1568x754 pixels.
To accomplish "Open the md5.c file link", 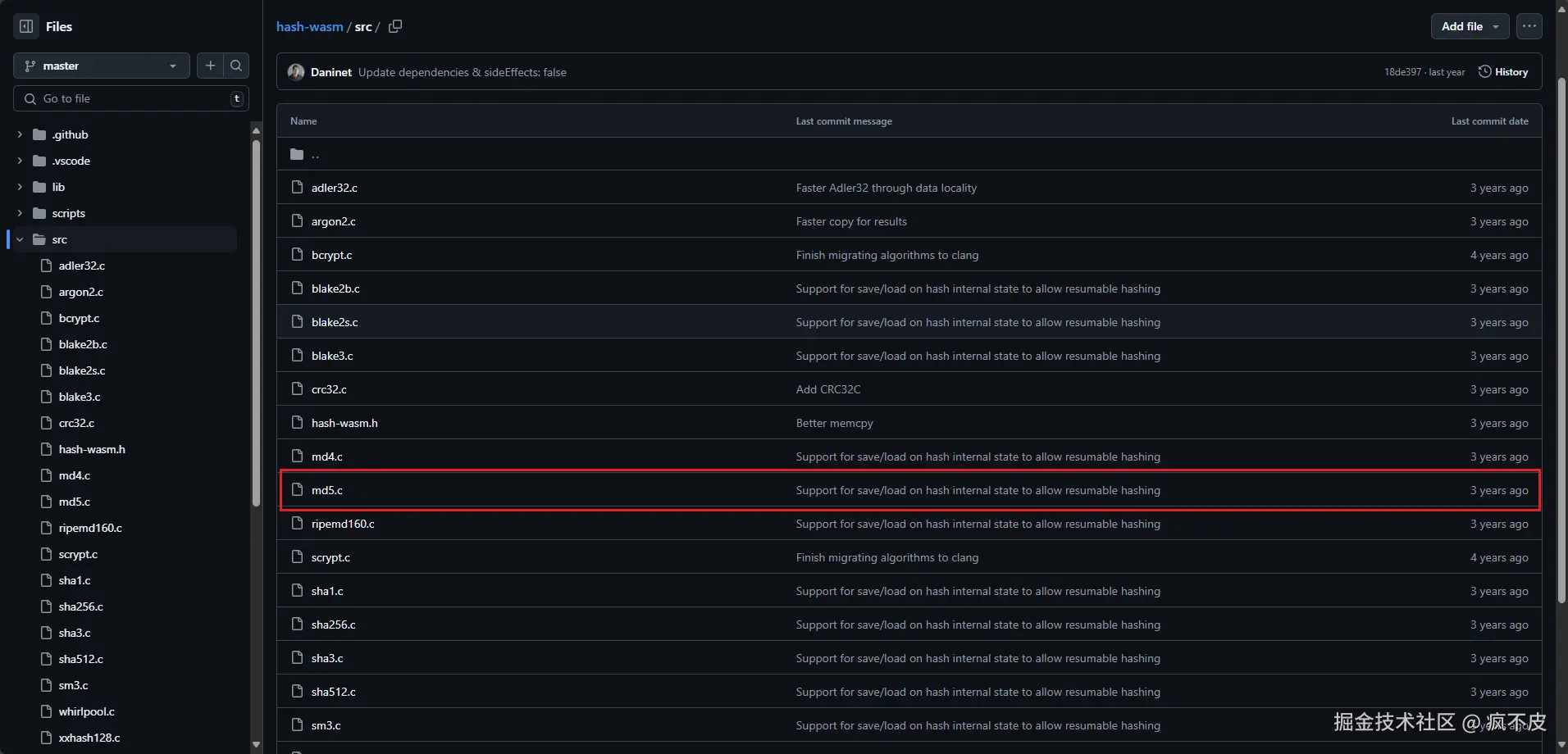I will point(326,490).
